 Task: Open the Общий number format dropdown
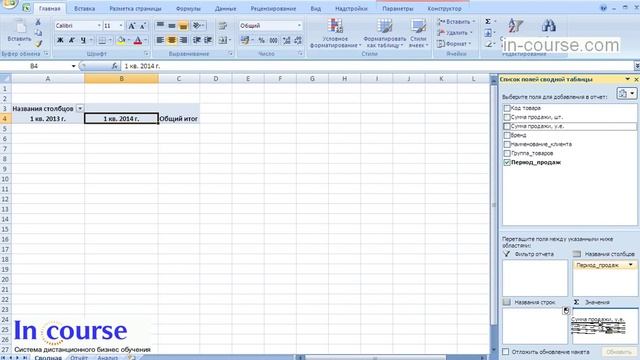[x=299, y=26]
